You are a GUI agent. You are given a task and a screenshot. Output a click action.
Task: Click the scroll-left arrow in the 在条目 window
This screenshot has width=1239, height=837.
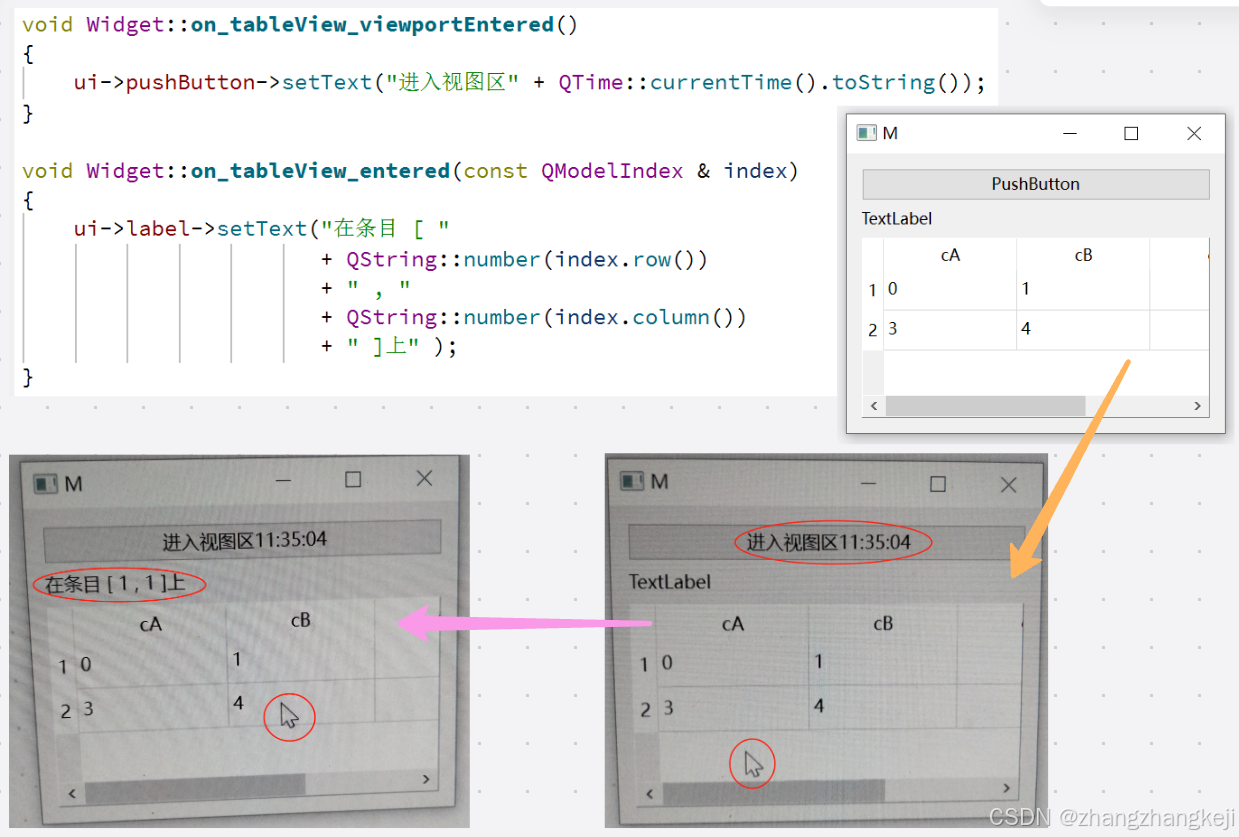pyautogui.click(x=71, y=793)
